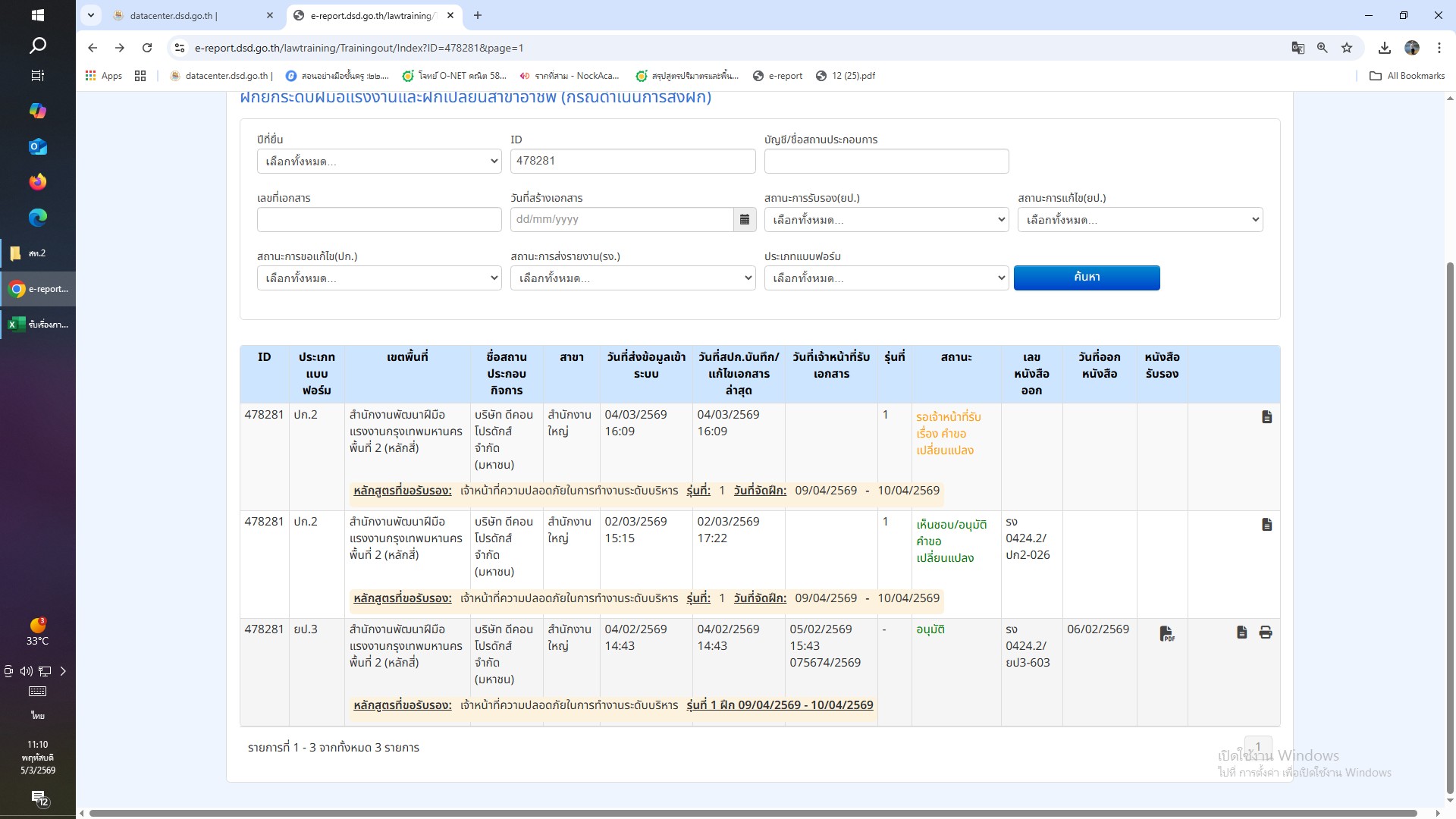Open the calendar date picker icon
This screenshot has width=1456, height=819.
745,219
